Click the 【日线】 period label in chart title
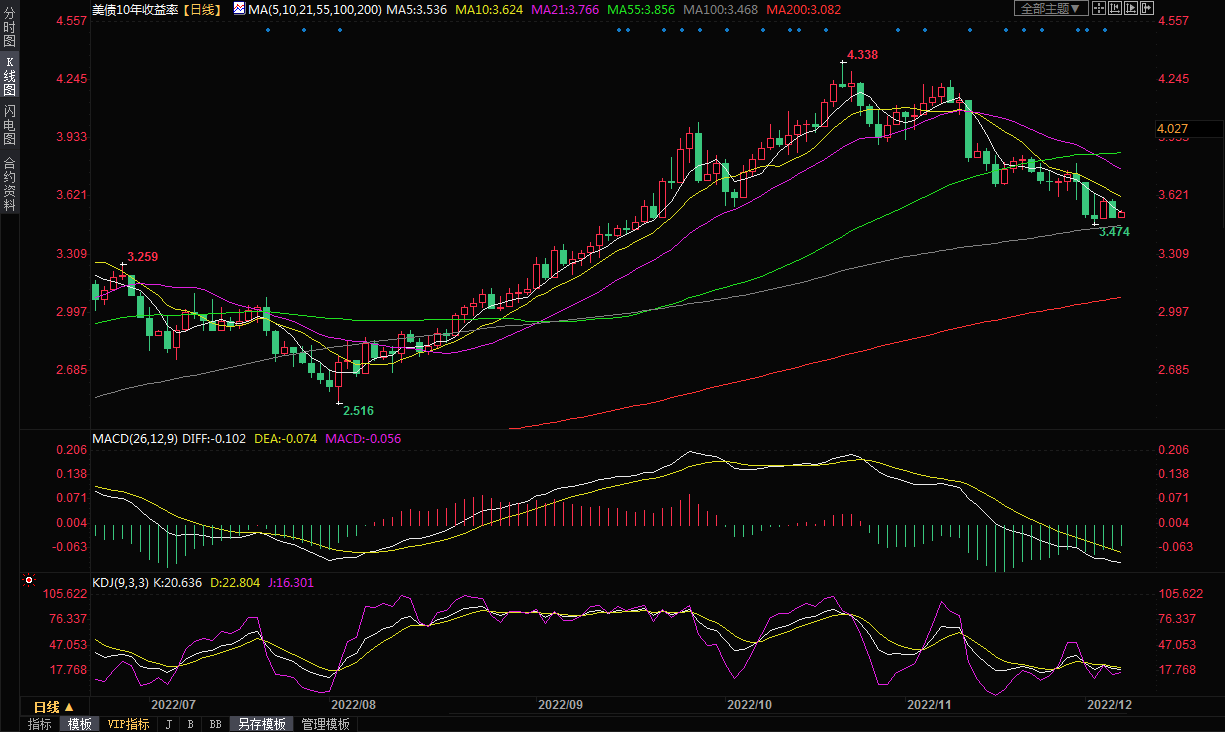Viewport: 1225px width, 732px height. [205, 8]
